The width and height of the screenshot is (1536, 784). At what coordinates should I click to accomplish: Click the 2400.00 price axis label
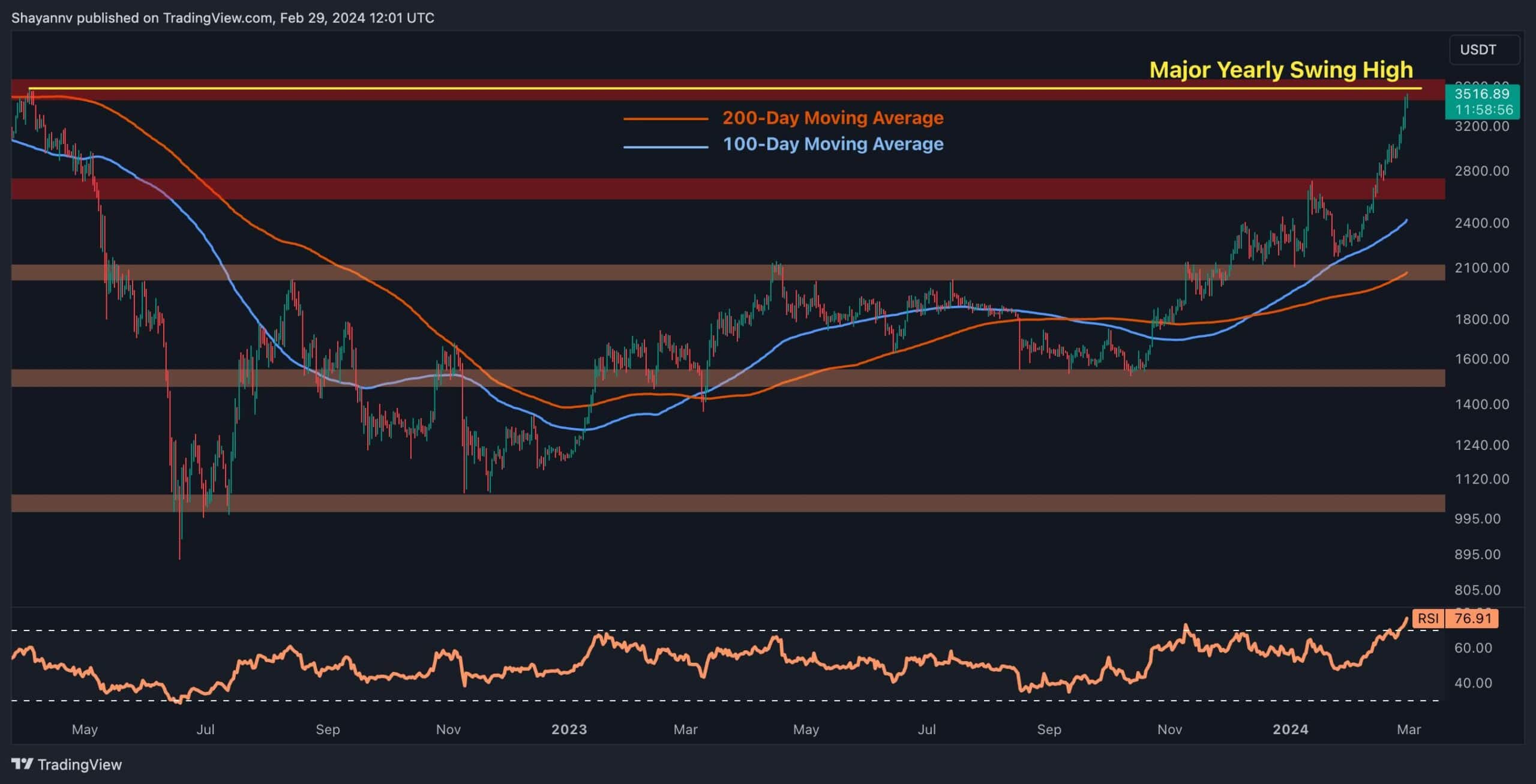(1481, 223)
